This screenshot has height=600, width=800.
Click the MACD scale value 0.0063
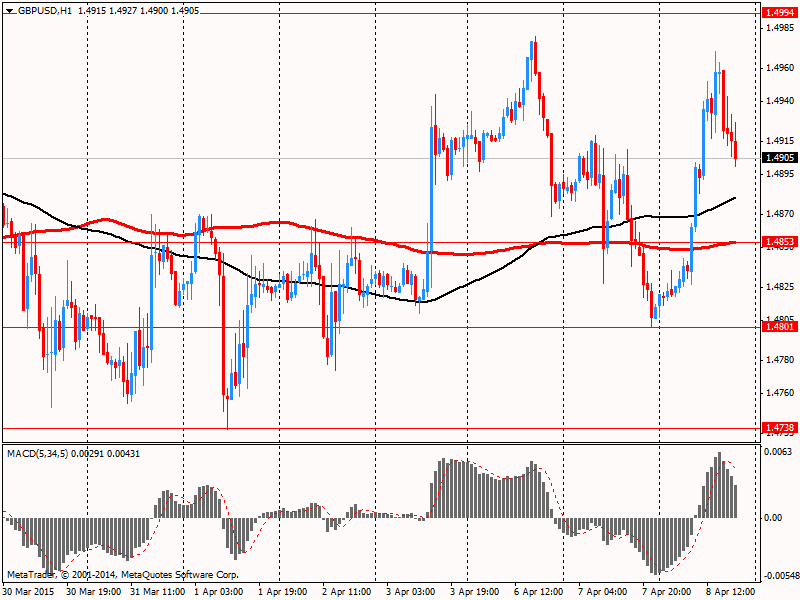[779, 452]
